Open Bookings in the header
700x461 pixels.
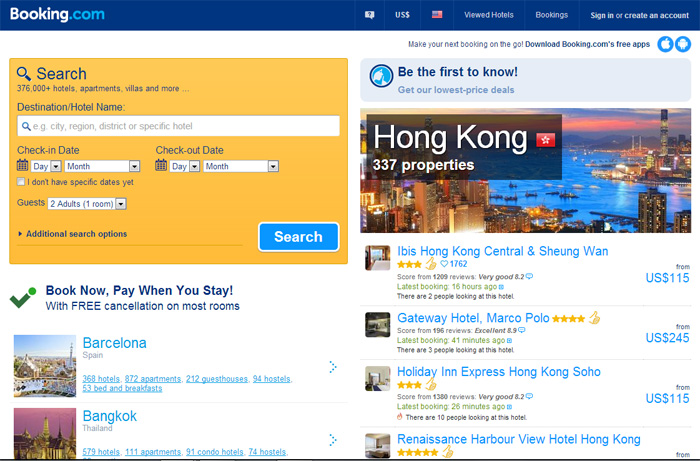[x=552, y=15]
